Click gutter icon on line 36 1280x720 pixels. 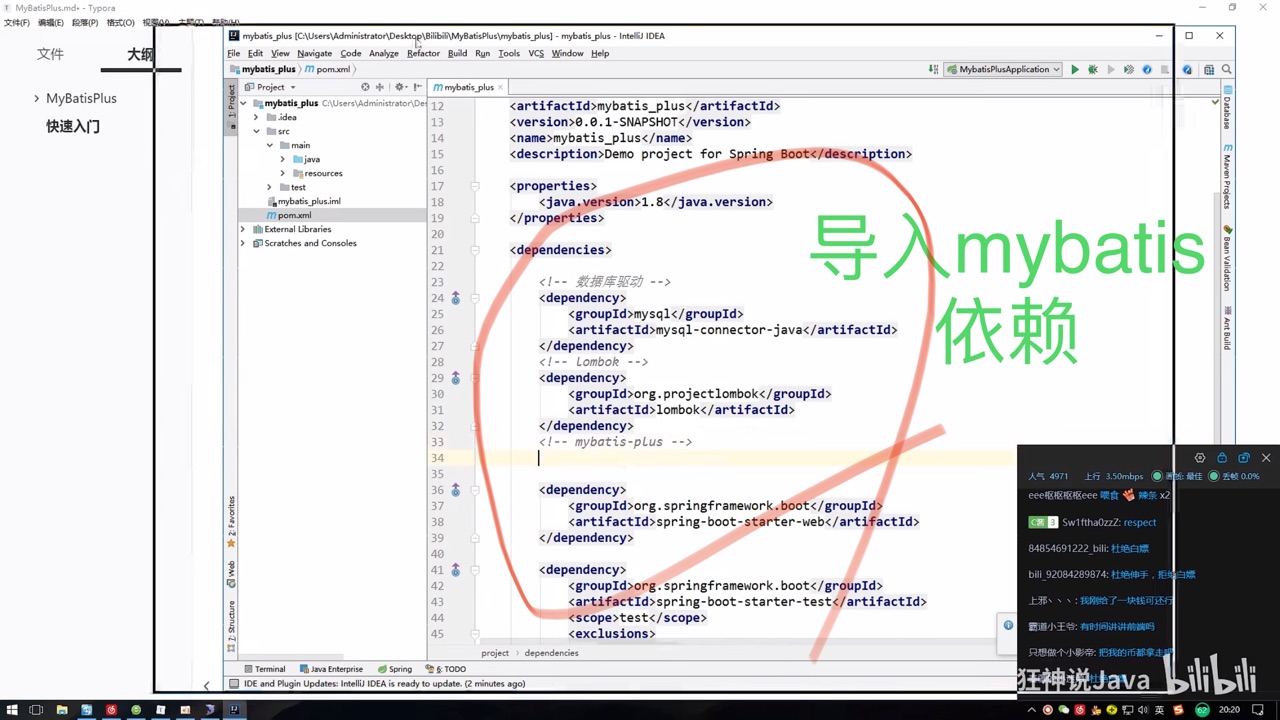pyautogui.click(x=456, y=490)
